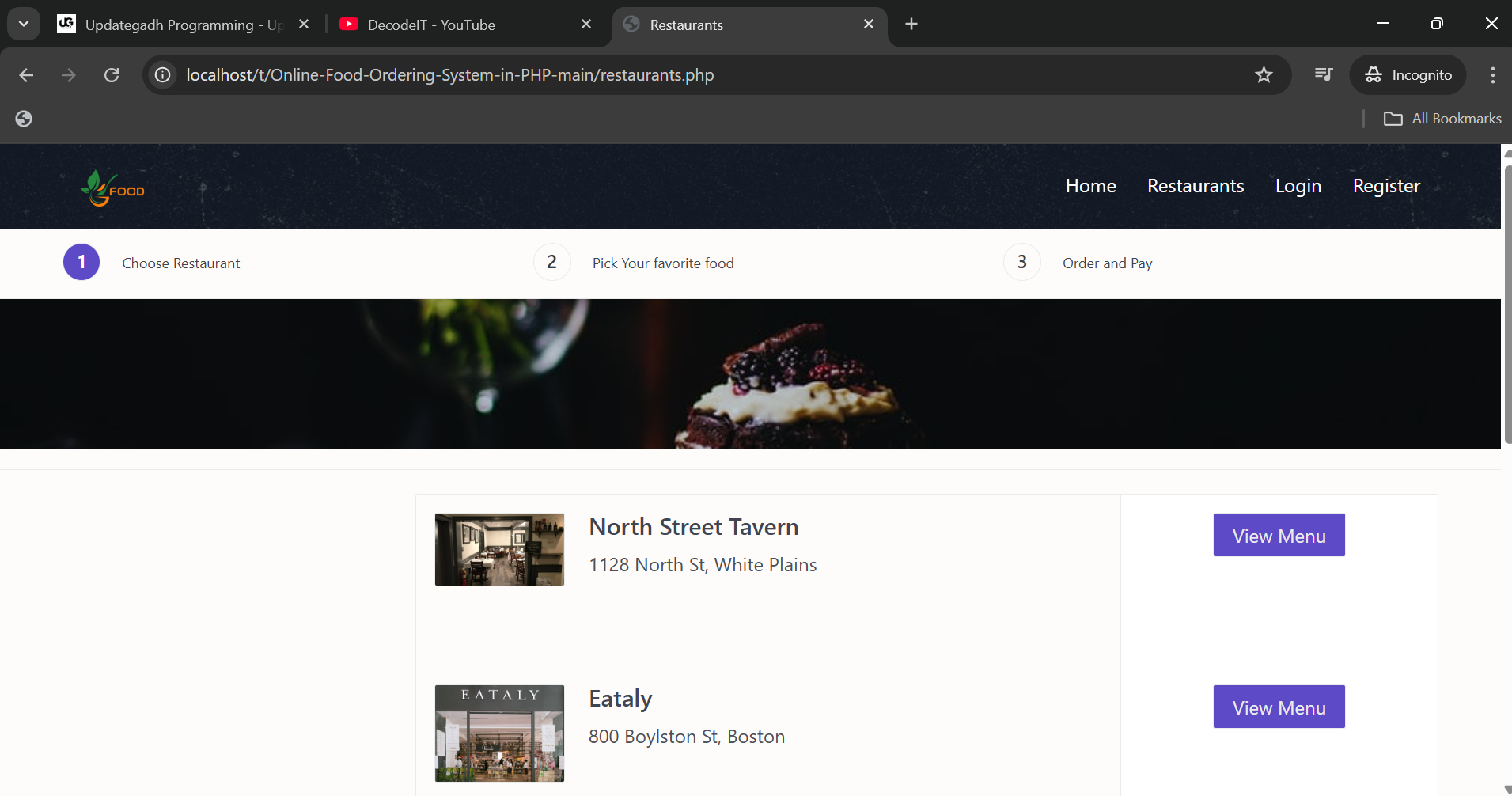Reload the restaurants page
Screen dimensions: 1512x796
pos(112,75)
